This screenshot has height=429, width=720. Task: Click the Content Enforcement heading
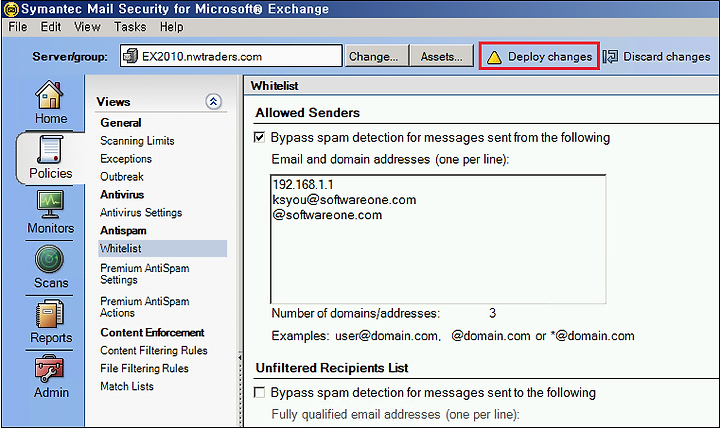(152, 332)
